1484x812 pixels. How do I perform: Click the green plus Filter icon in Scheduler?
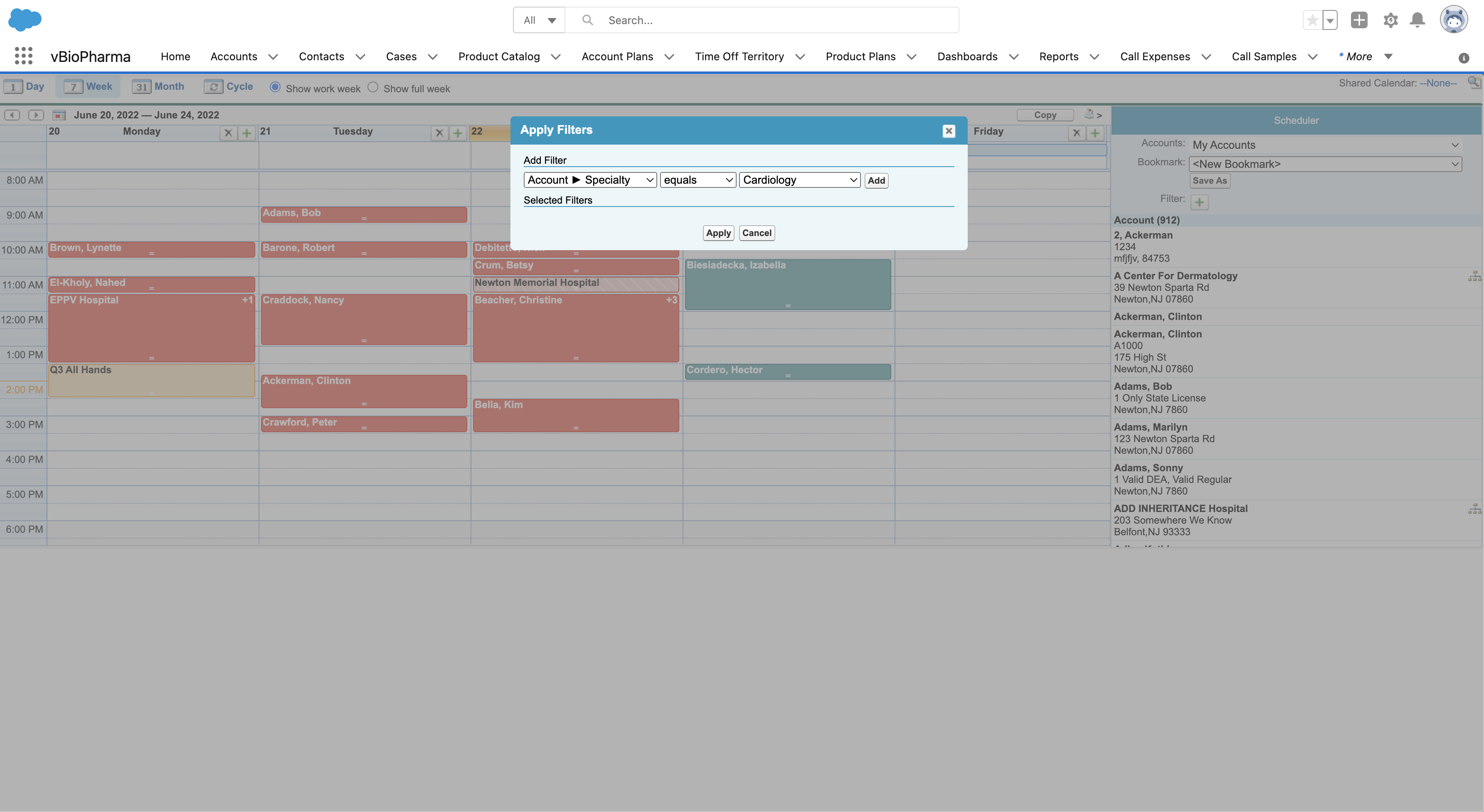click(1199, 202)
